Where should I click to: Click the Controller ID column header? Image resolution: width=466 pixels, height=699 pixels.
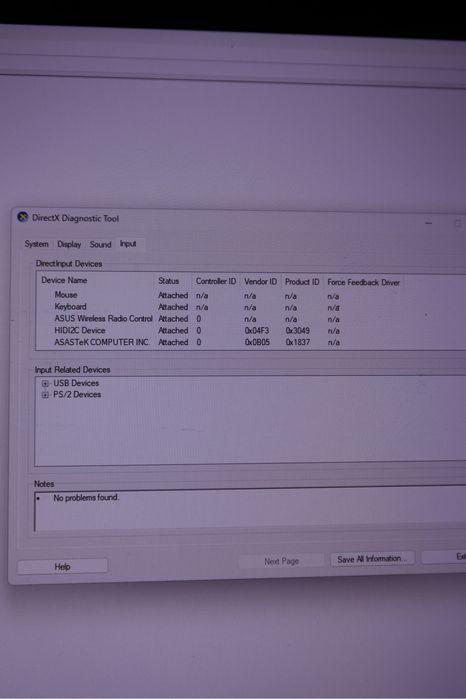(x=216, y=281)
